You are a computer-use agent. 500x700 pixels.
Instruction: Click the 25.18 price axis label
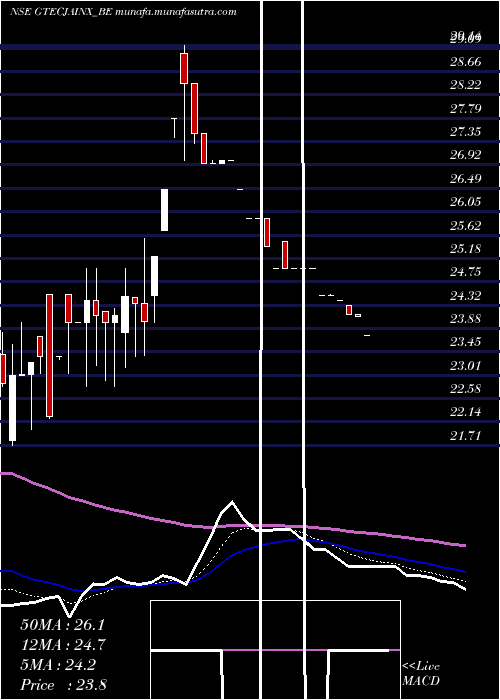coord(466,249)
